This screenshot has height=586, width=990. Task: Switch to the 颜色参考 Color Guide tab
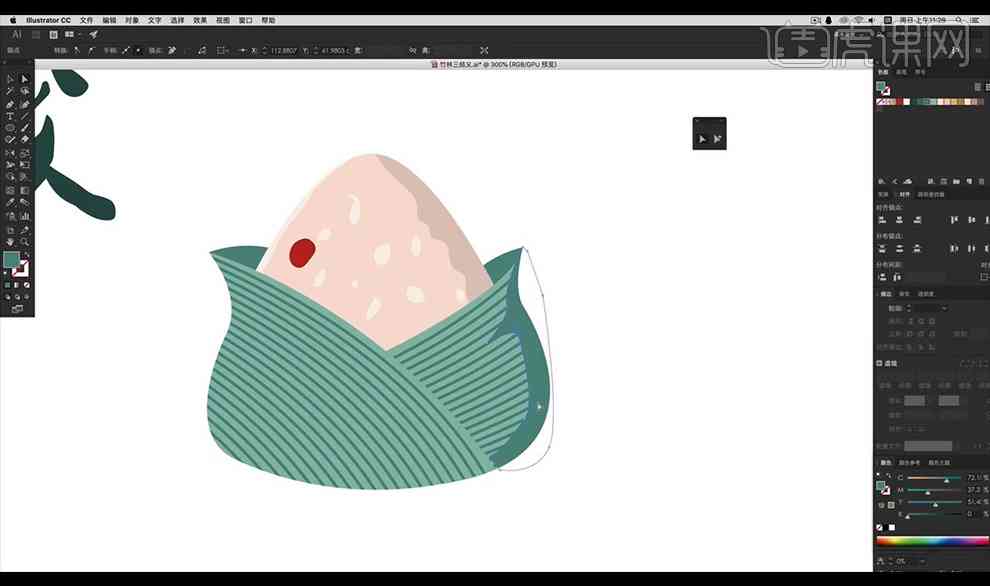(x=909, y=463)
